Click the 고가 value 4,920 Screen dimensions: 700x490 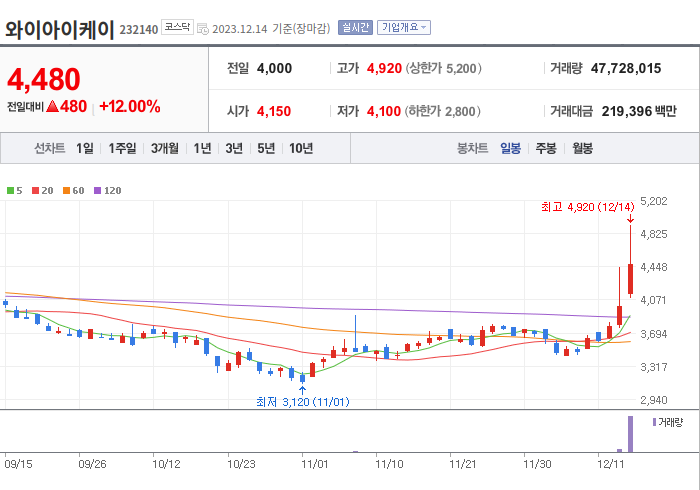pyautogui.click(x=384, y=68)
